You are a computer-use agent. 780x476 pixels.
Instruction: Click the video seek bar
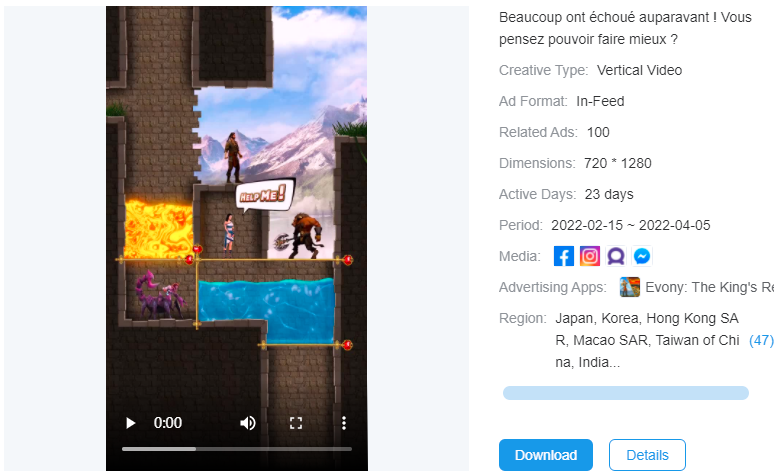[x=236, y=449]
